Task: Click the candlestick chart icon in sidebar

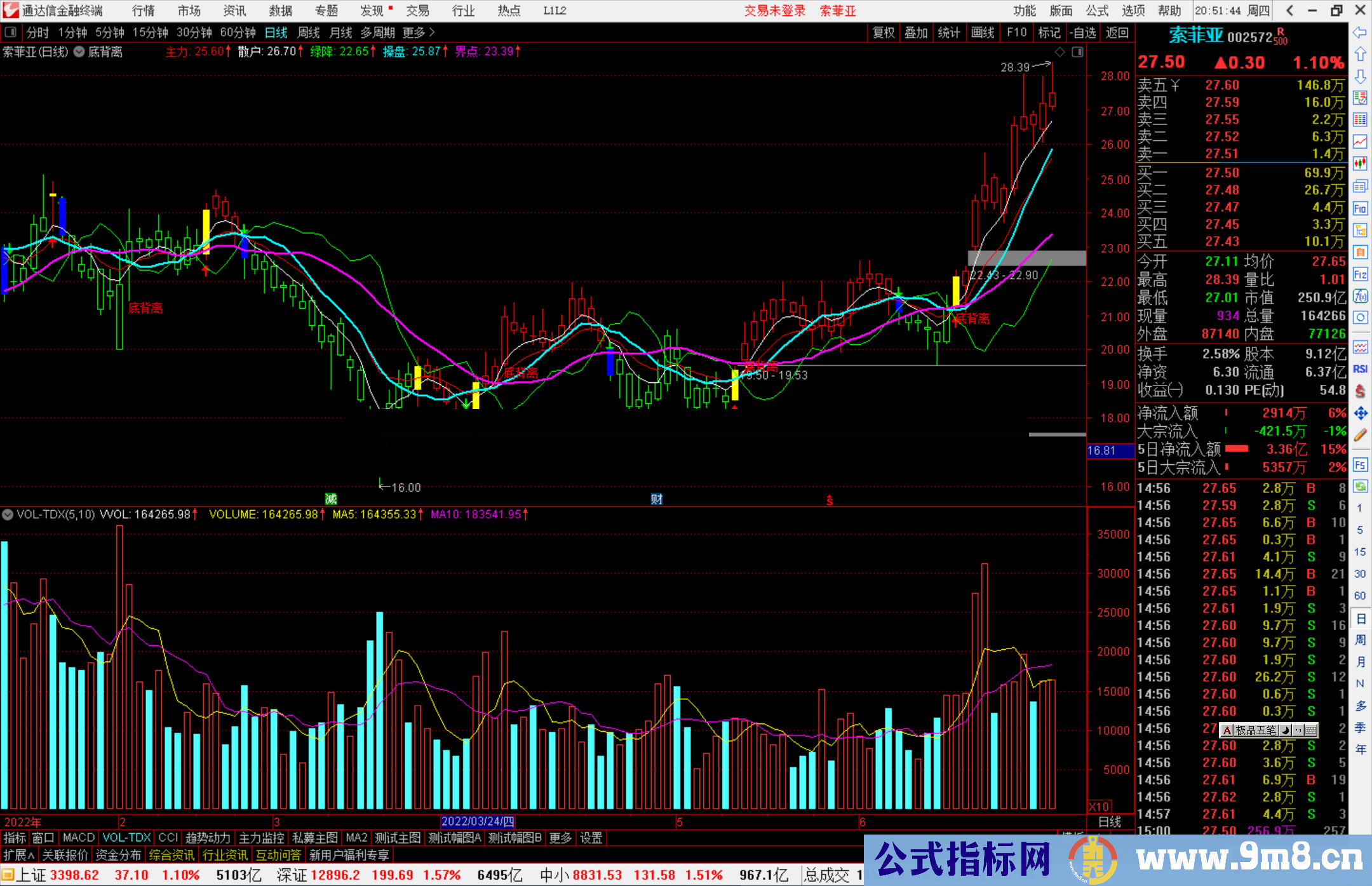Action: (x=1360, y=163)
